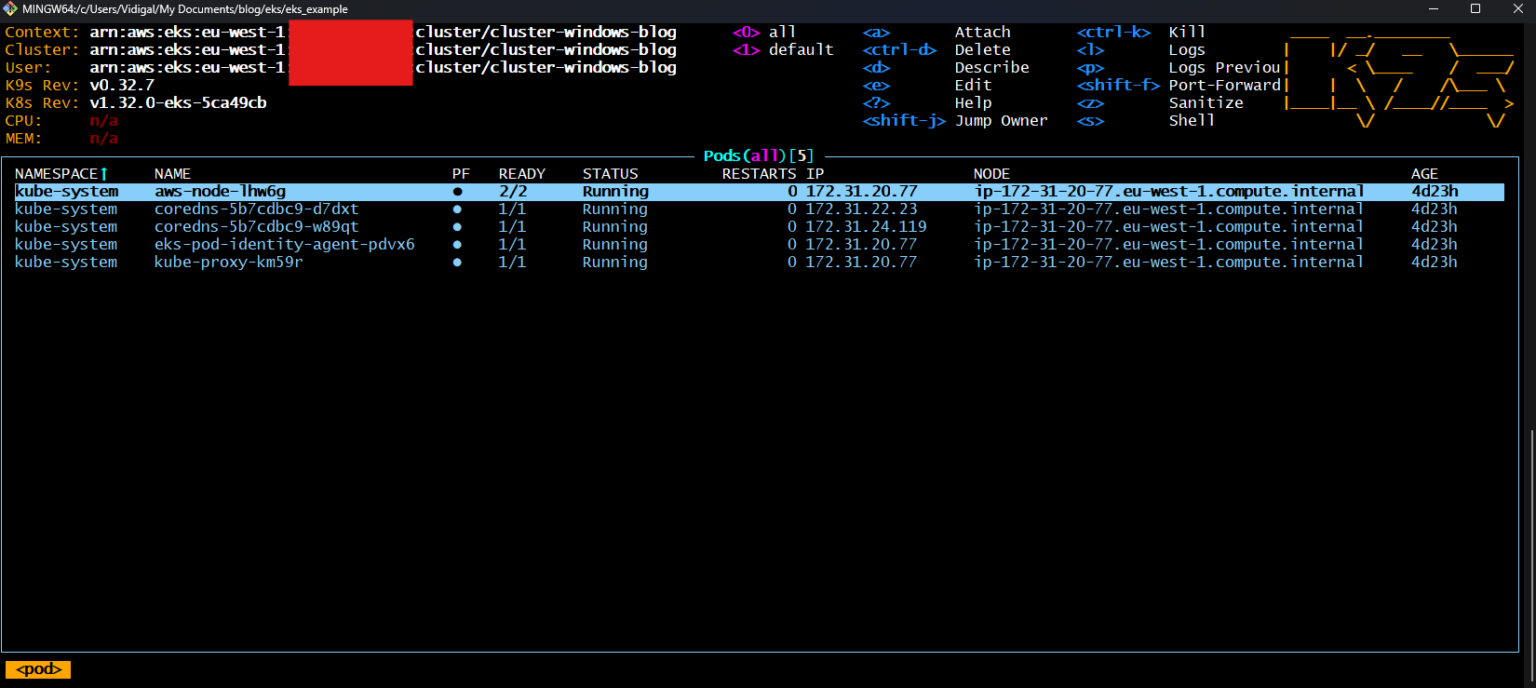
Task: Select the <0> all namespace filter
Action: click(x=765, y=32)
